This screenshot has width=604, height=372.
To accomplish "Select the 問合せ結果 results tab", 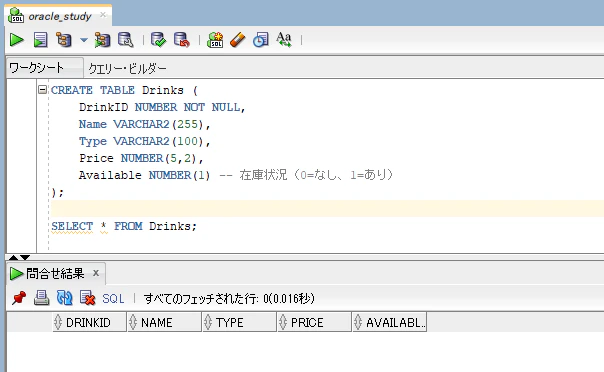I will [55, 273].
